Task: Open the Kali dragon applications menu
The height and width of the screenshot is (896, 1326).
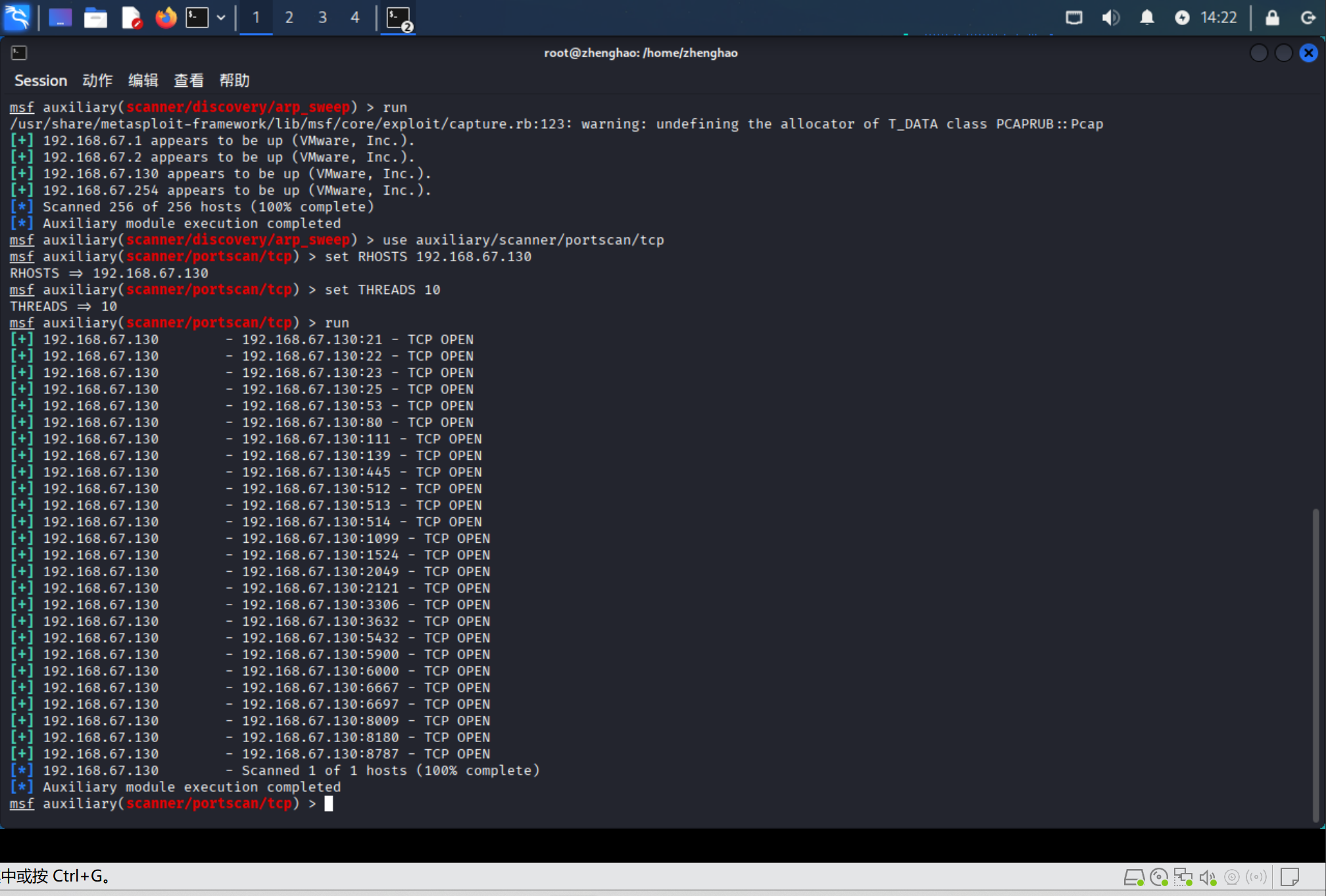Action: 16,17
